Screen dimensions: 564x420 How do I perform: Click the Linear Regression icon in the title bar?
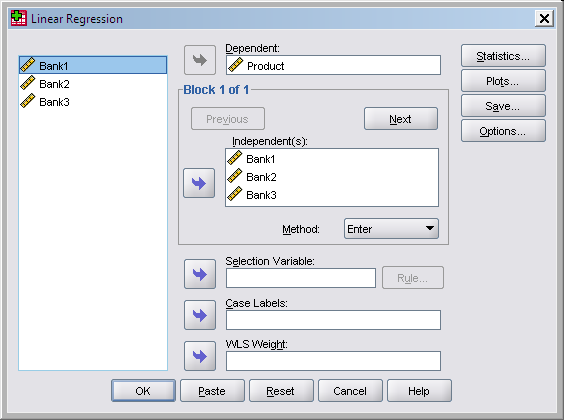pos(19,18)
